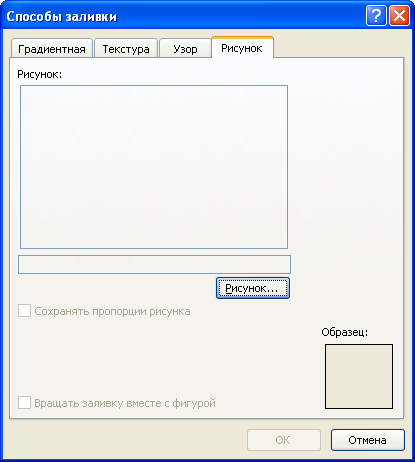The image size is (415, 462).
Task: Click the large empty picture preview box
Action: (x=154, y=167)
